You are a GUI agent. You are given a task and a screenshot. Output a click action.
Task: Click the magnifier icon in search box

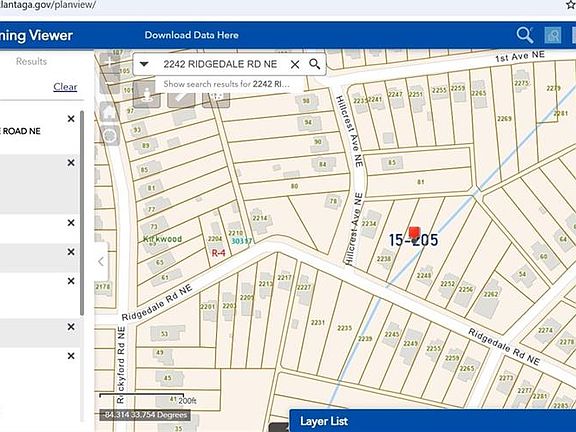[x=314, y=64]
